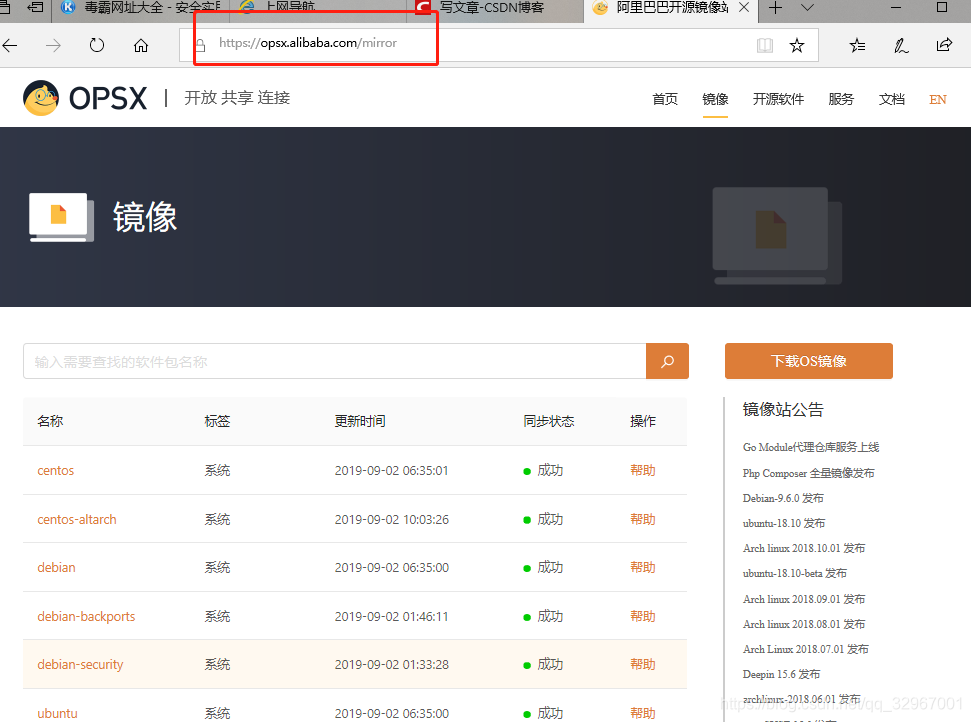Click 帮助 in the debian row
The width and height of the screenshot is (971, 722).
tap(643, 567)
